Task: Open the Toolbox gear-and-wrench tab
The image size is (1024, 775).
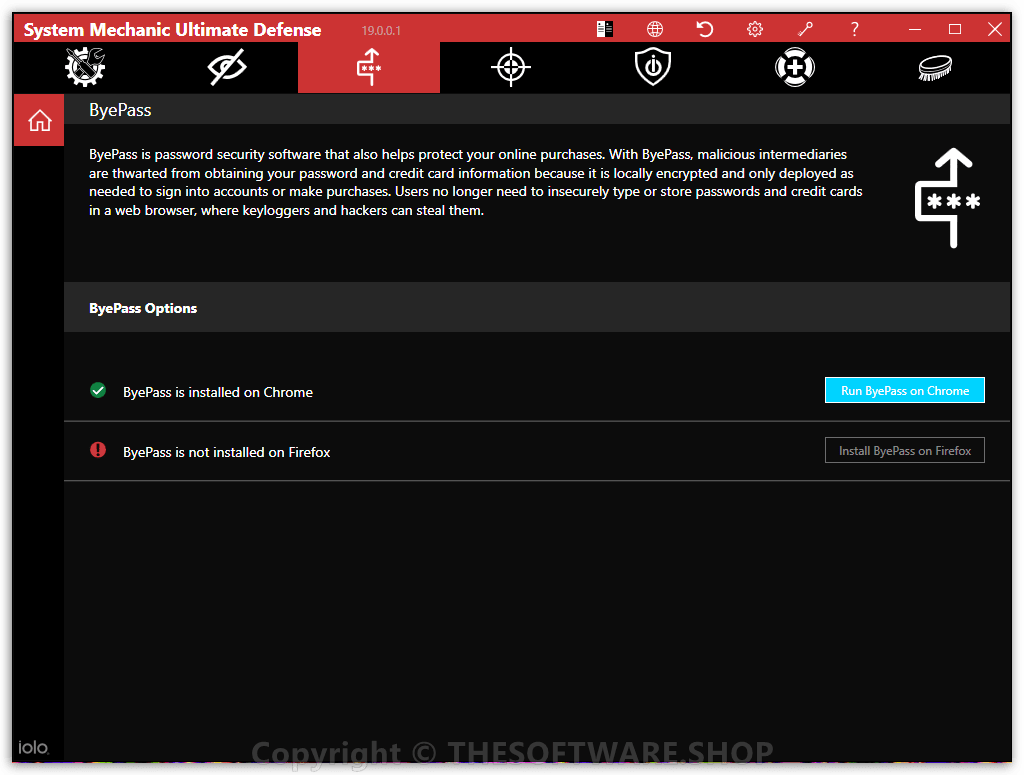Action: 86,67
